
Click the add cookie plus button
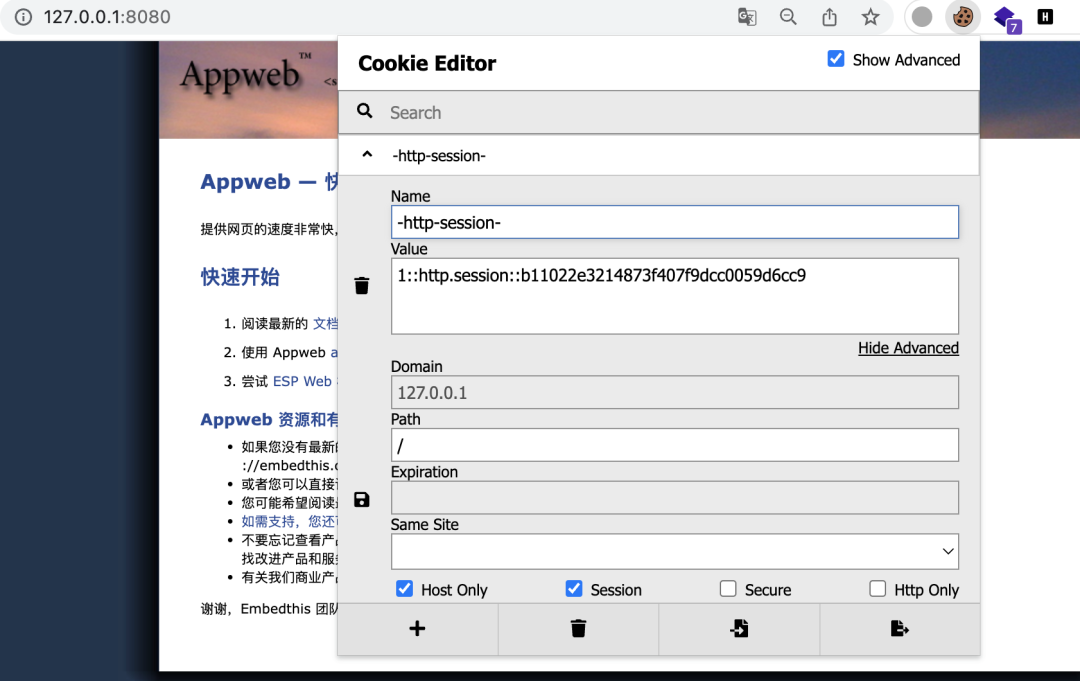click(x=417, y=629)
